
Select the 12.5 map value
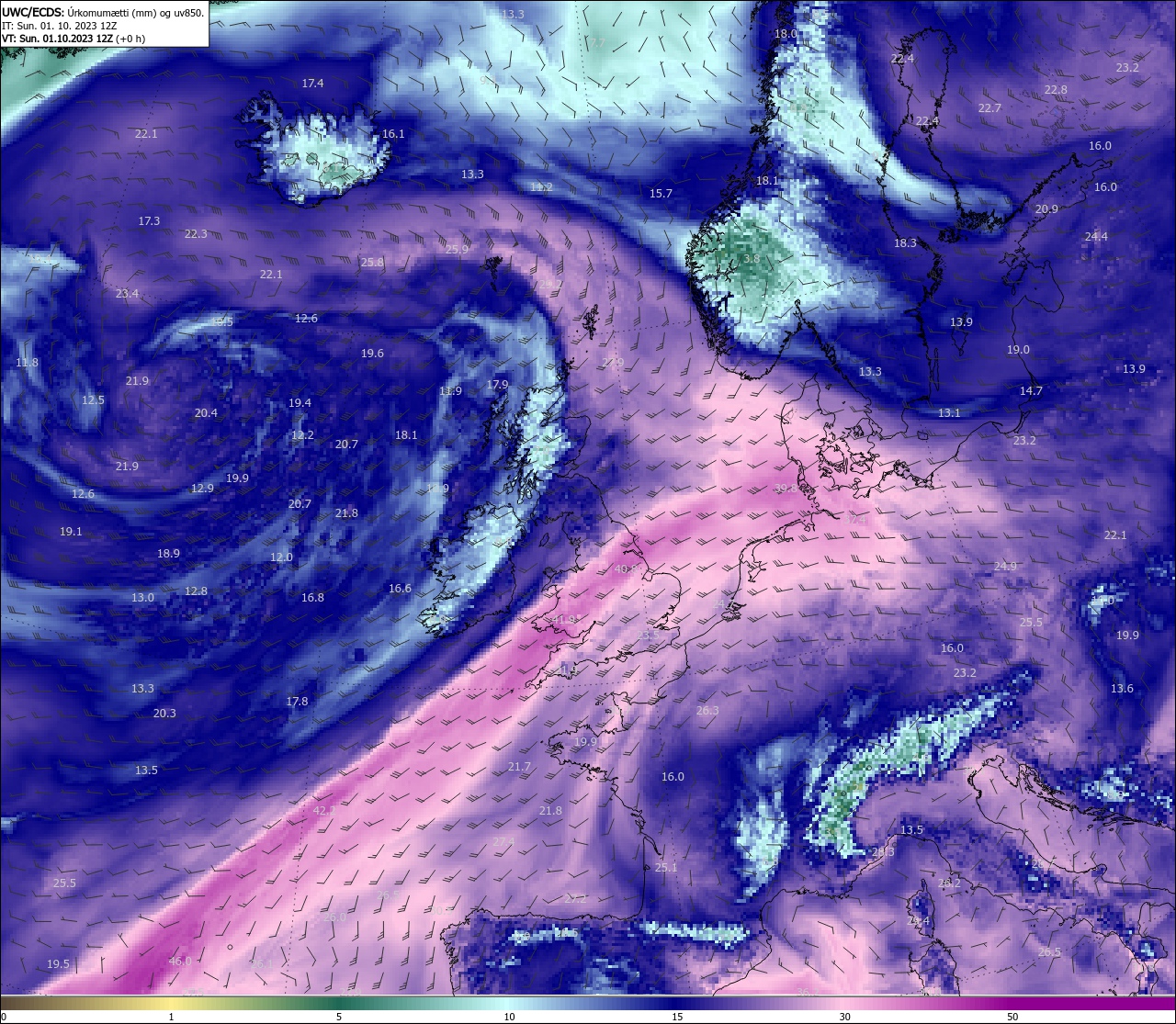[x=93, y=400]
